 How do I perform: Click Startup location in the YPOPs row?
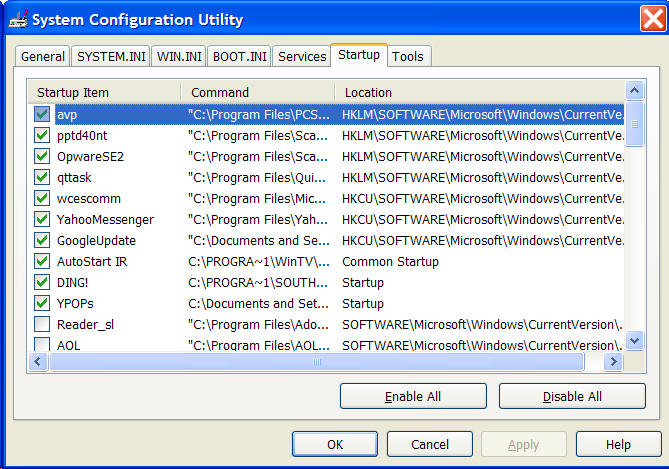pos(363,303)
